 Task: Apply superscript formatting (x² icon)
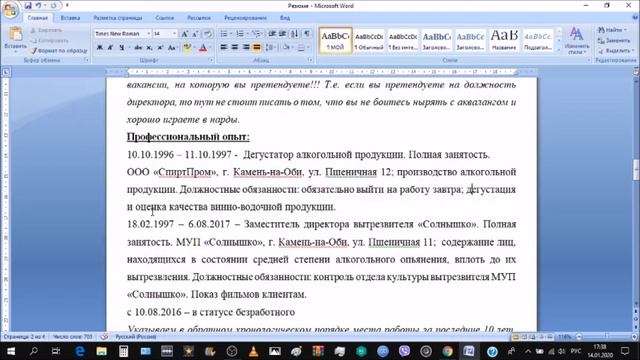pyautogui.click(x=160, y=48)
